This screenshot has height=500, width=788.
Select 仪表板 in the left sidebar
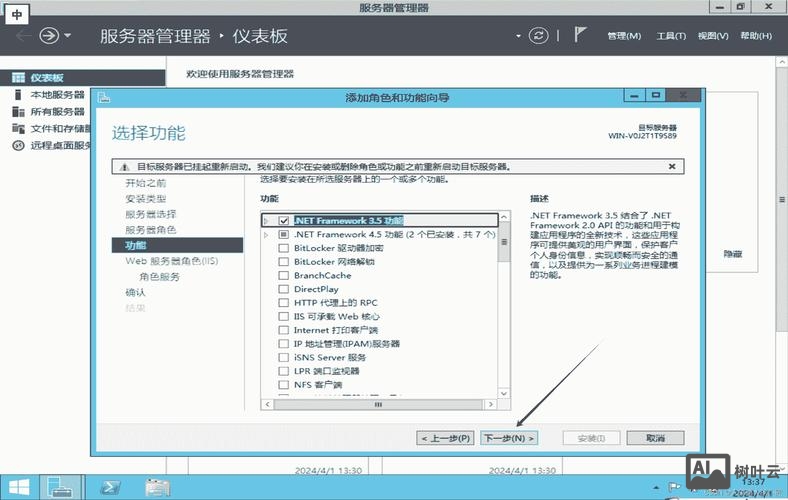pyautogui.click(x=82, y=77)
